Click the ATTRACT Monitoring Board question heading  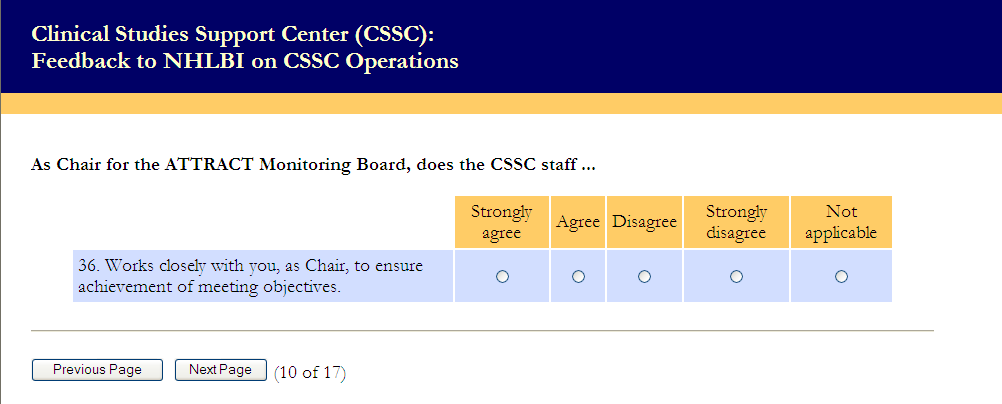coord(314,164)
